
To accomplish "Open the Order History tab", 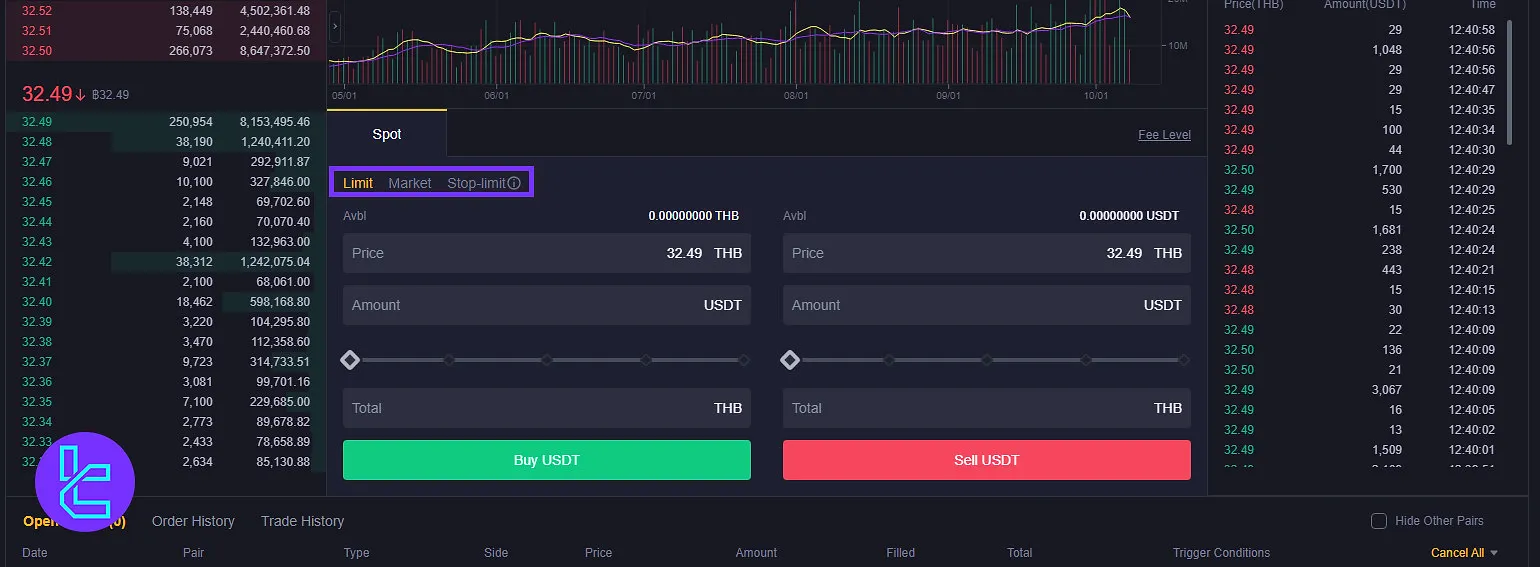I will pos(193,521).
